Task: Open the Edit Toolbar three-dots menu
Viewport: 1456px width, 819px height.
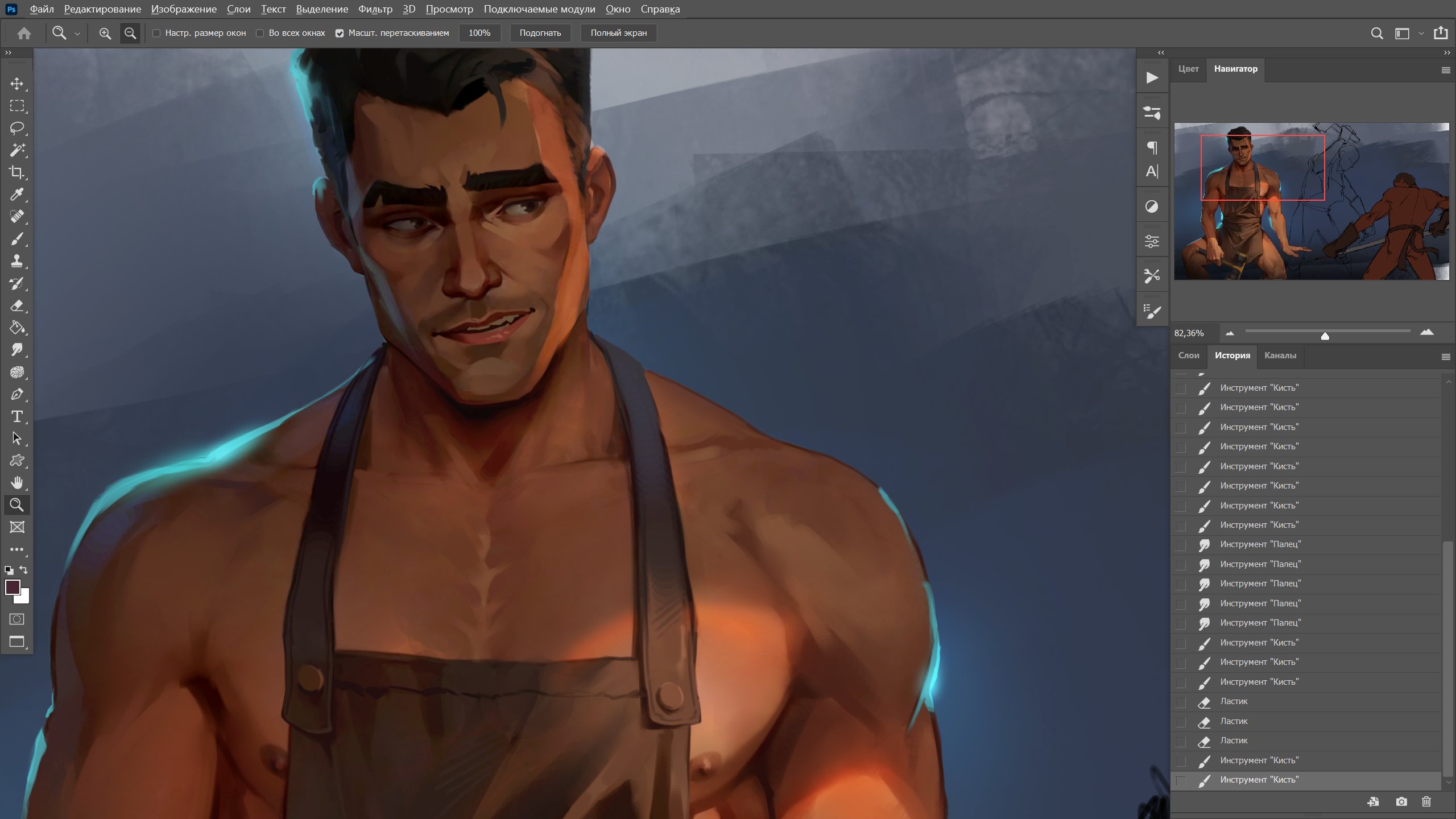Action: (17, 549)
